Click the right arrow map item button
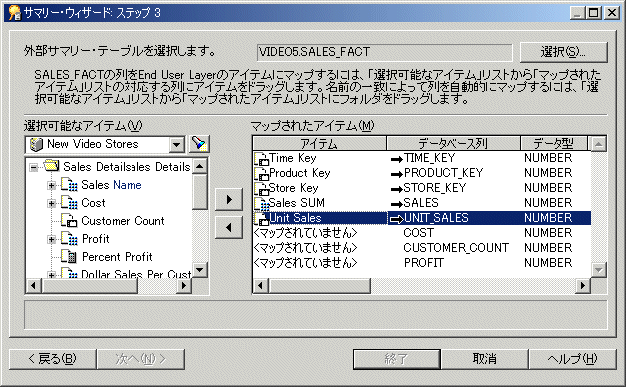626x387 pixels. 229,199
